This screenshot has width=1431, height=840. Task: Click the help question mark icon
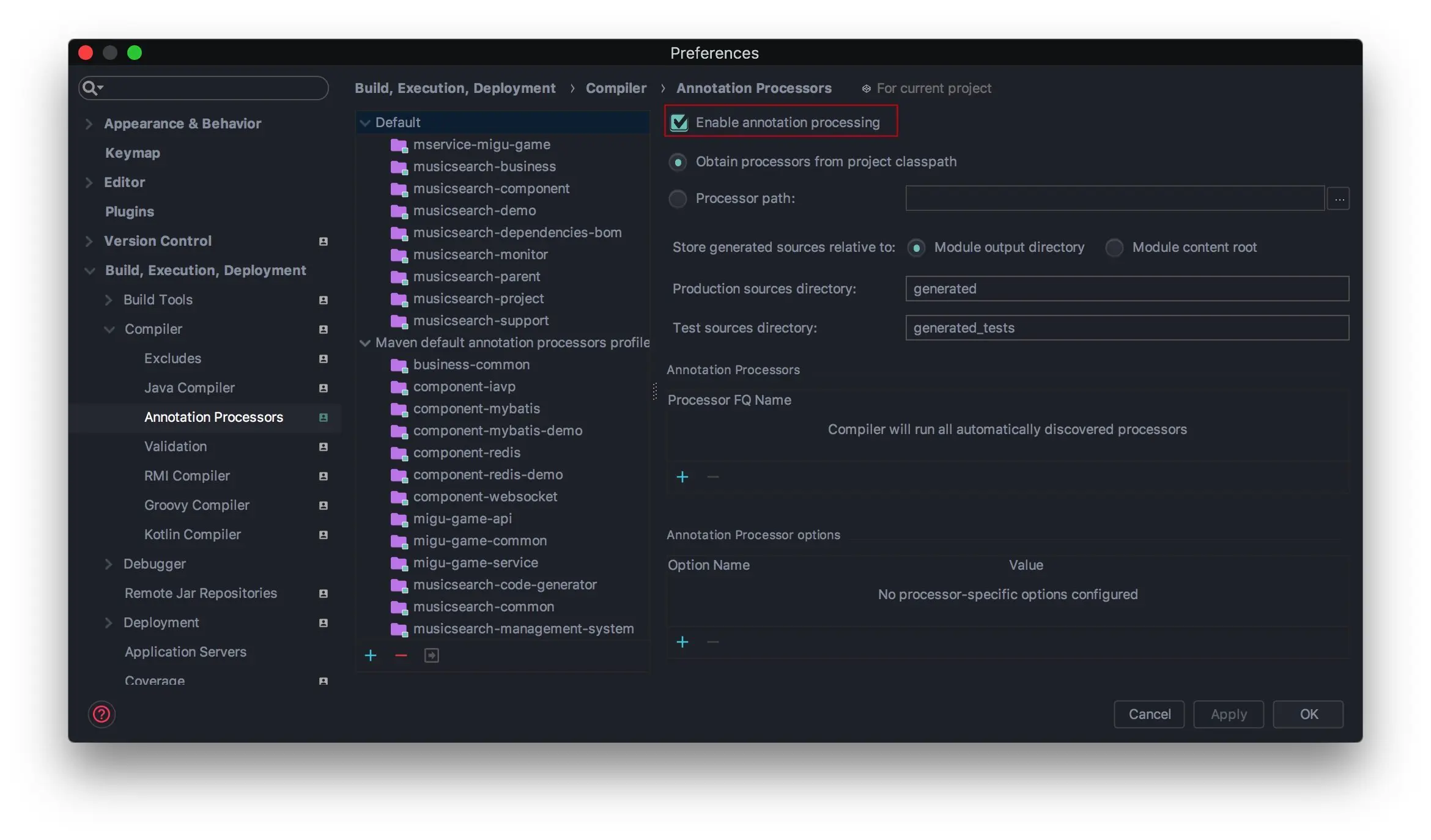(102, 714)
